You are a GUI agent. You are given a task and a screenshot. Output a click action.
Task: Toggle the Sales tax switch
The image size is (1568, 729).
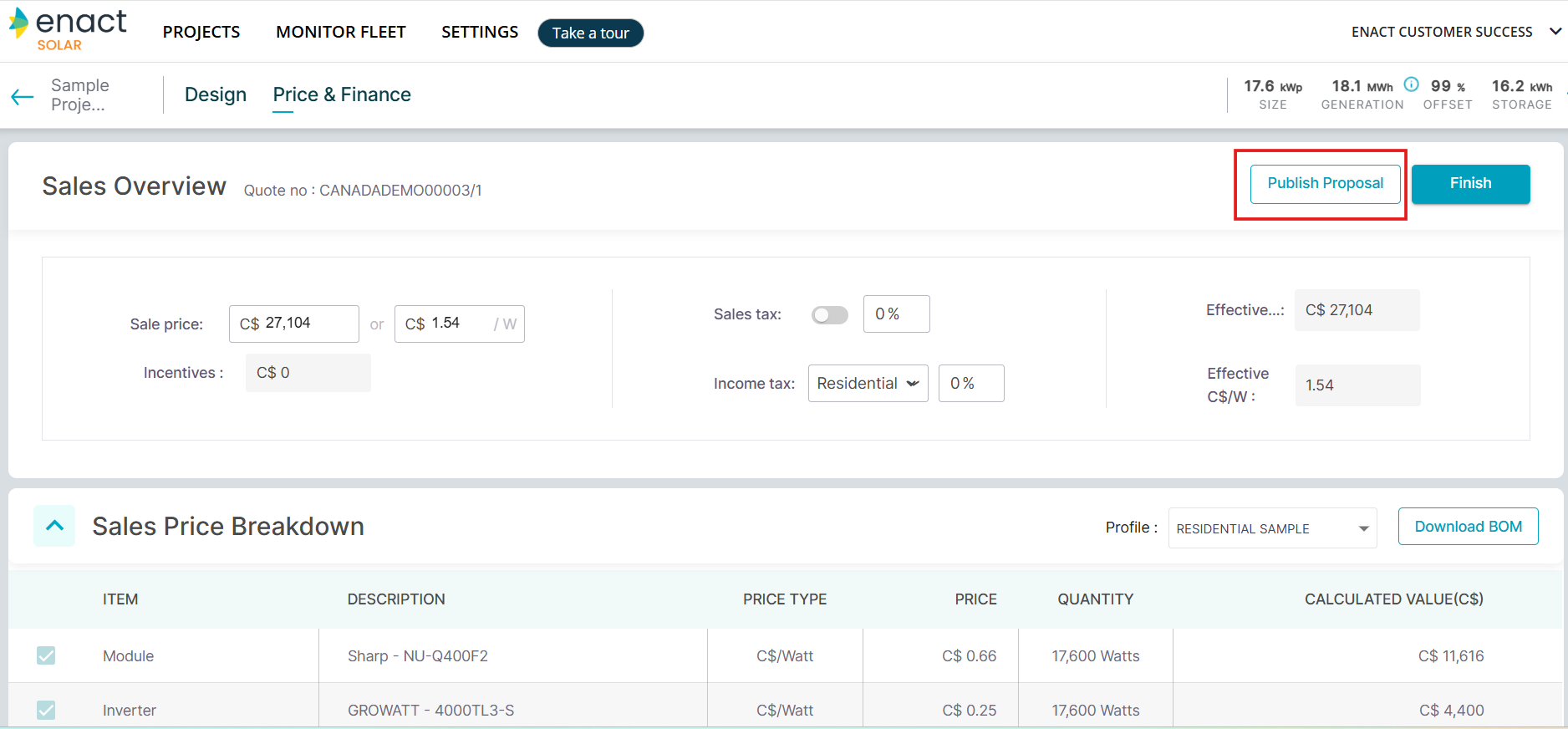coord(829,315)
